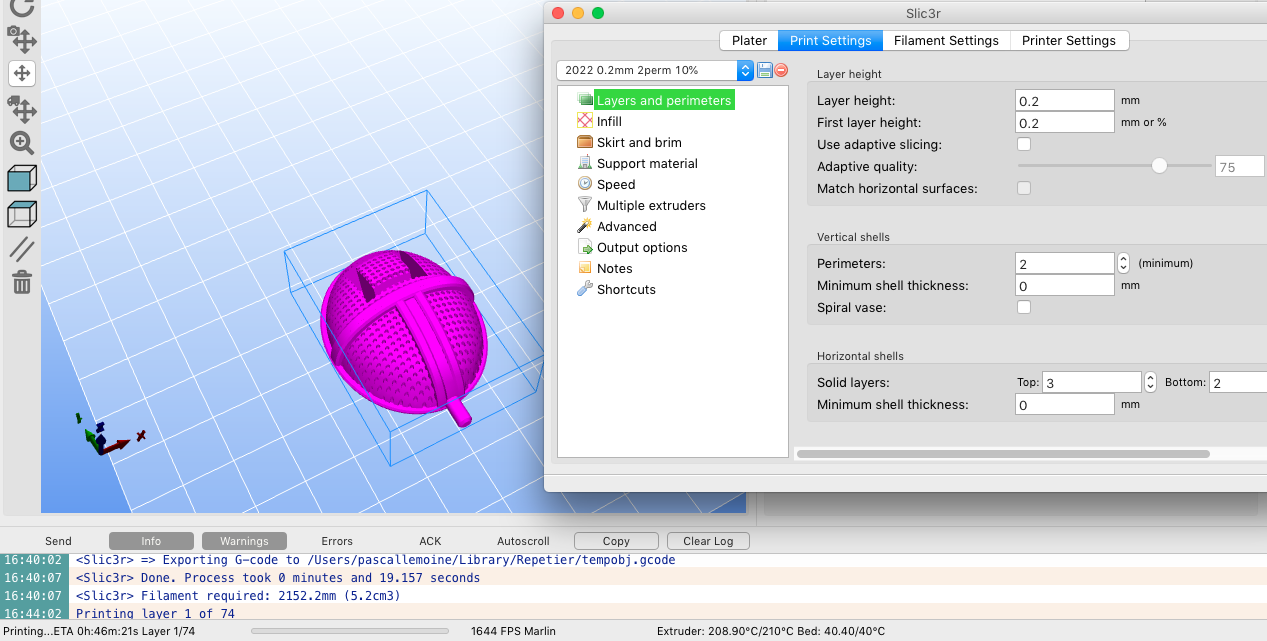This screenshot has height=641, width=1267.
Task: Switch to the Filament Settings tab
Action: [946, 40]
